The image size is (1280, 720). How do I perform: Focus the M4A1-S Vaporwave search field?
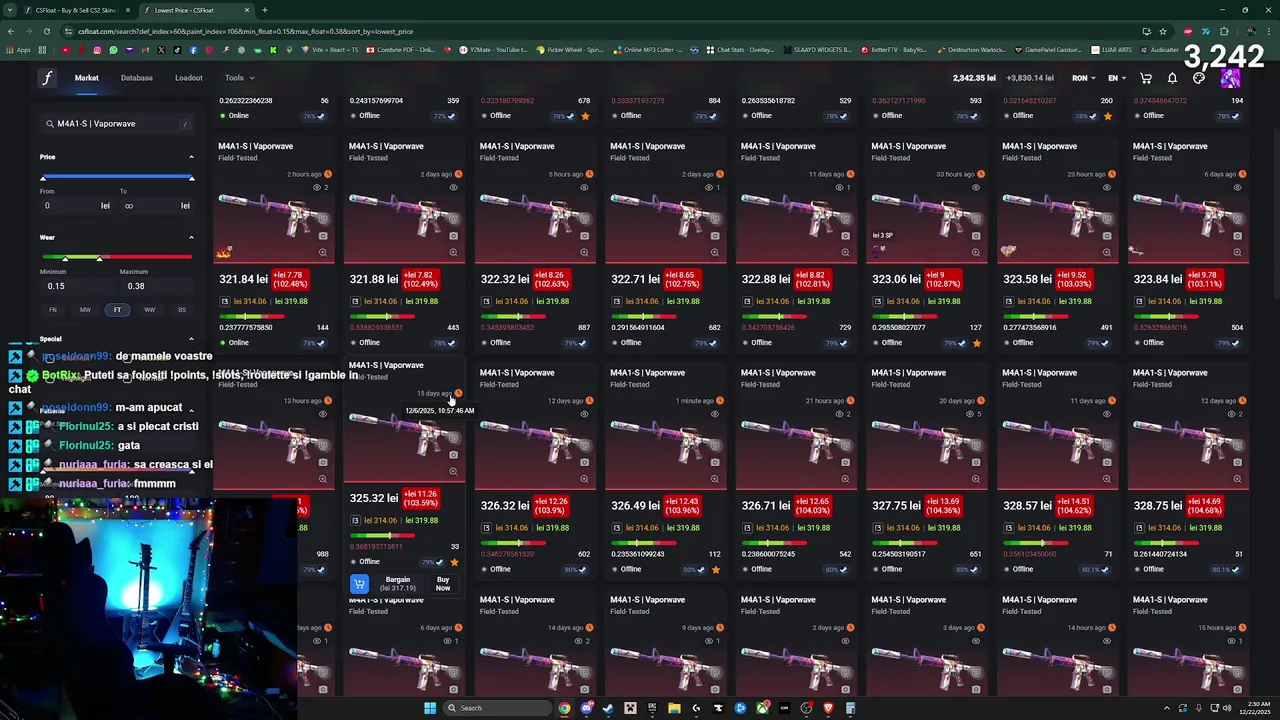coord(117,124)
